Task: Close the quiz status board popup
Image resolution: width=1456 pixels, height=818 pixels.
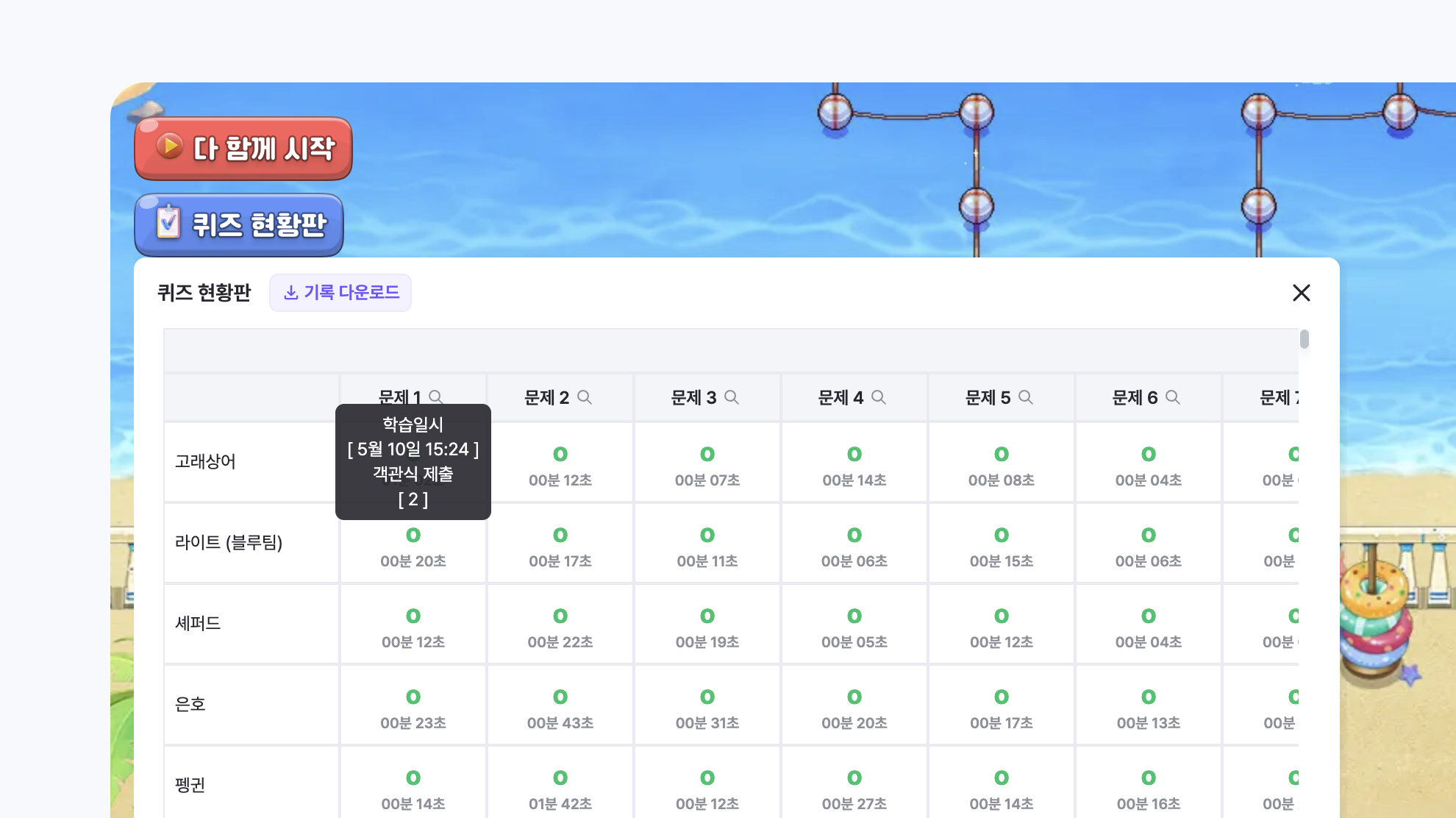Action: (x=1302, y=293)
